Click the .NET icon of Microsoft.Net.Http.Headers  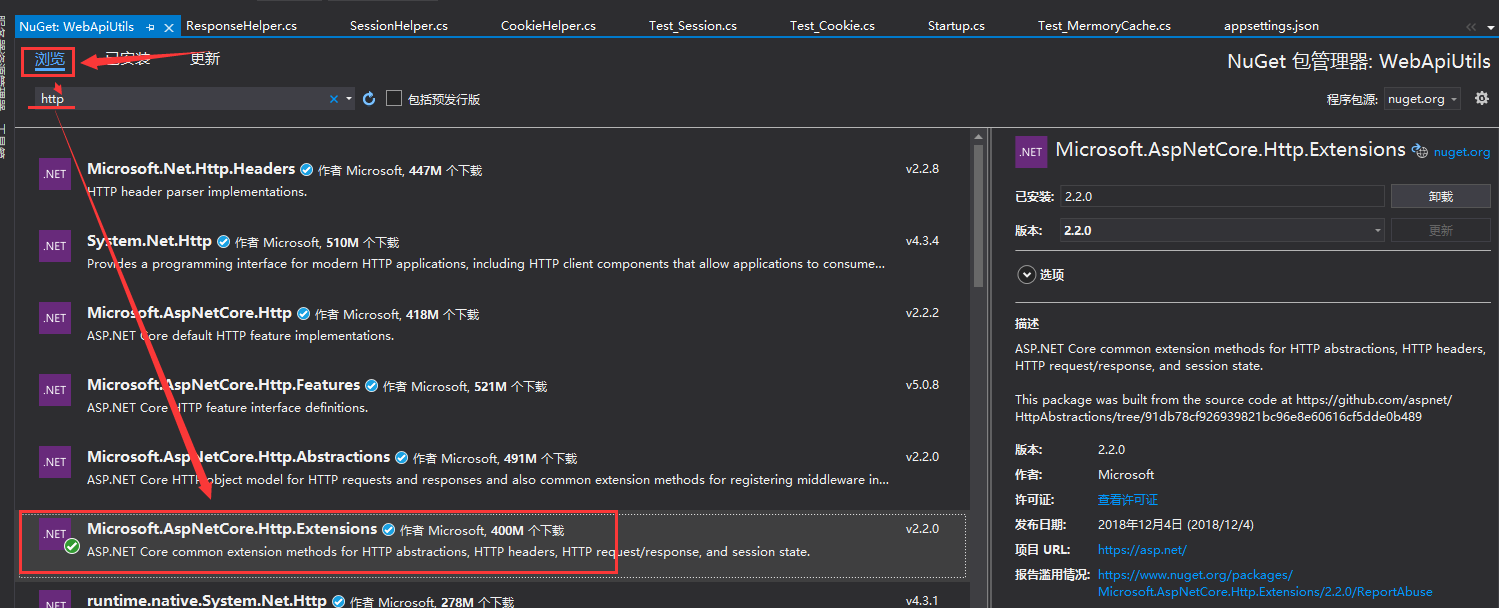click(54, 173)
